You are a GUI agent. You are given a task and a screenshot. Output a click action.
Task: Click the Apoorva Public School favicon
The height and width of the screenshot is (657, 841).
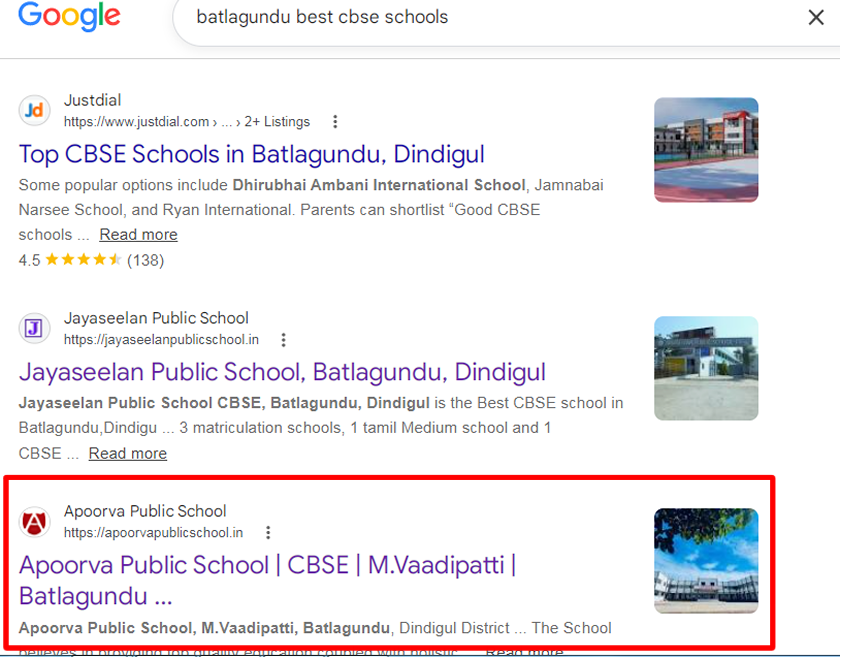(x=34, y=522)
